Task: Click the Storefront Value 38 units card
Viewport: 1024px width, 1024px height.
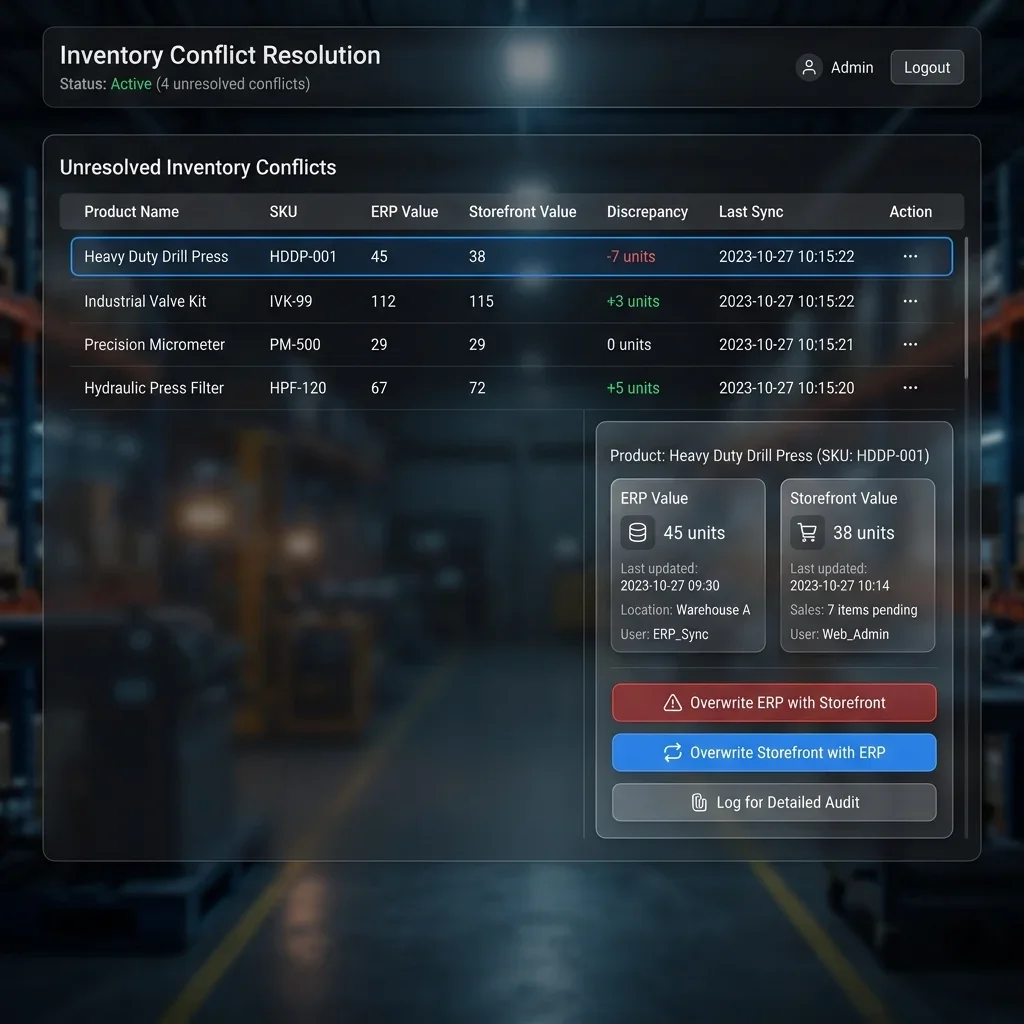Action: point(857,566)
